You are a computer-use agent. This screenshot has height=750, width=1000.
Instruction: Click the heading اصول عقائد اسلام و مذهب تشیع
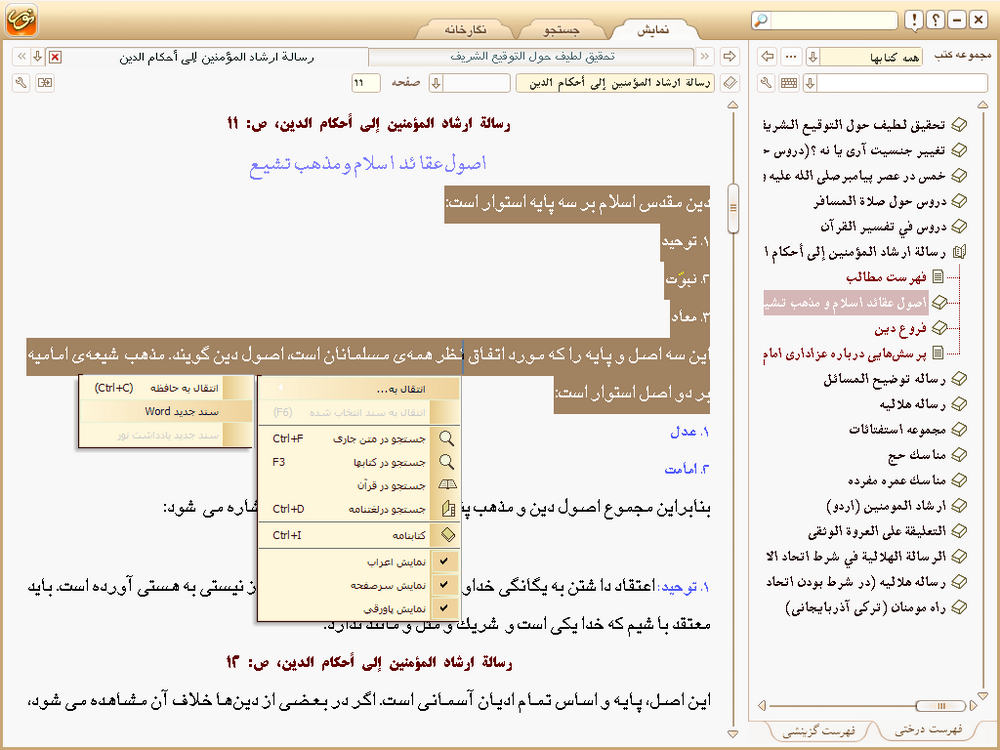(x=368, y=165)
